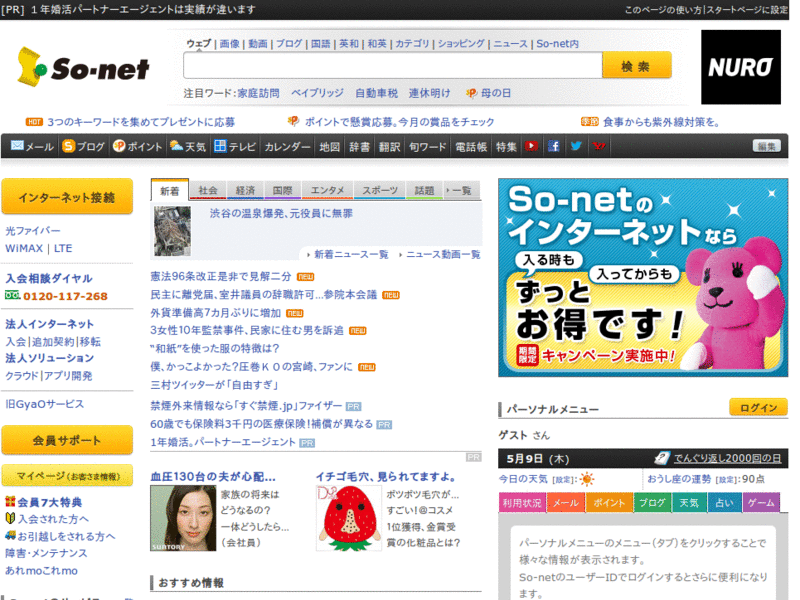This screenshot has width=800, height=600.
Task: Click the Facebook icon in navigation bar
Action: (554, 146)
